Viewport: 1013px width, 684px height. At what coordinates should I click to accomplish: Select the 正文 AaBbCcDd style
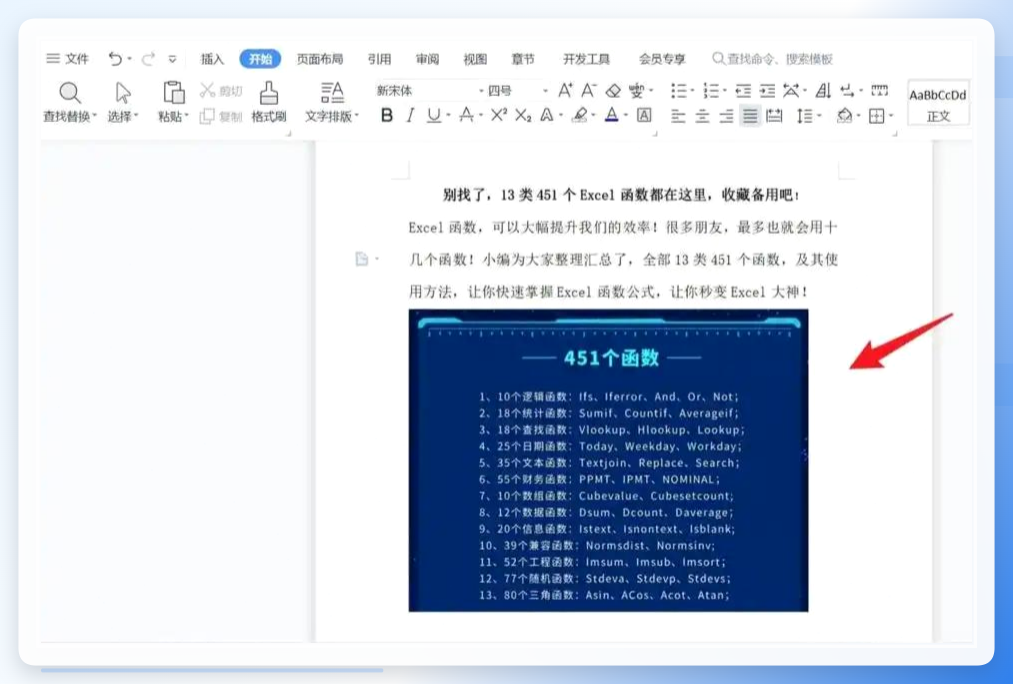tap(938, 103)
